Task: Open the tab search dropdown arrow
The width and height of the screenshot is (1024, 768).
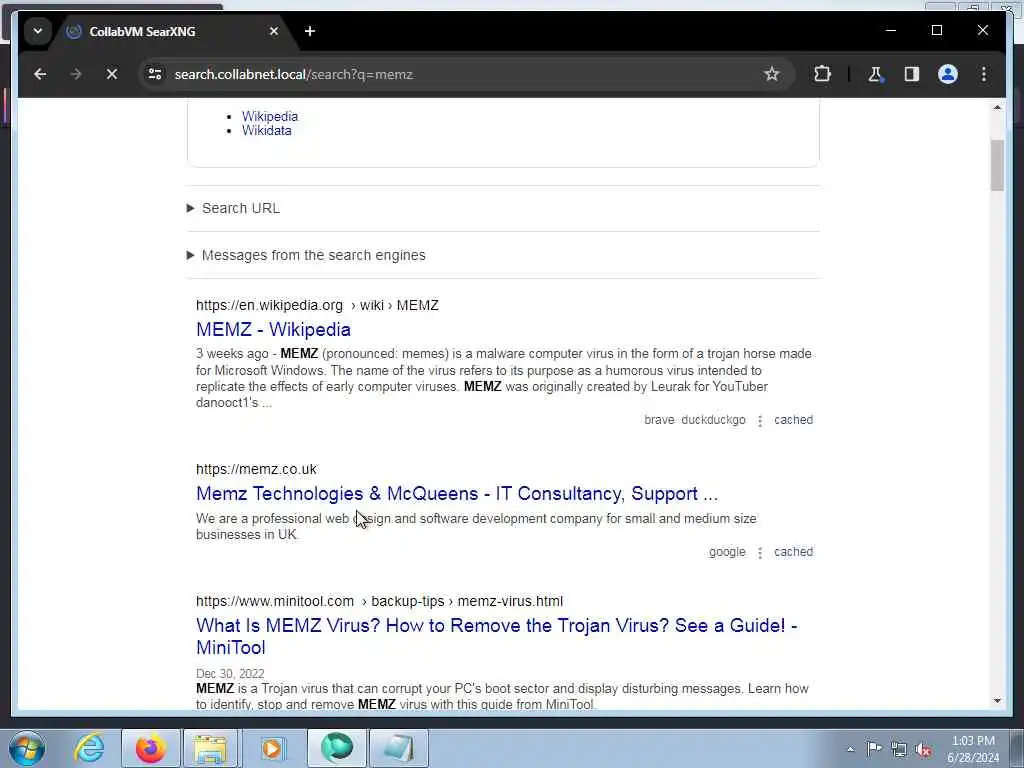Action: point(38,31)
